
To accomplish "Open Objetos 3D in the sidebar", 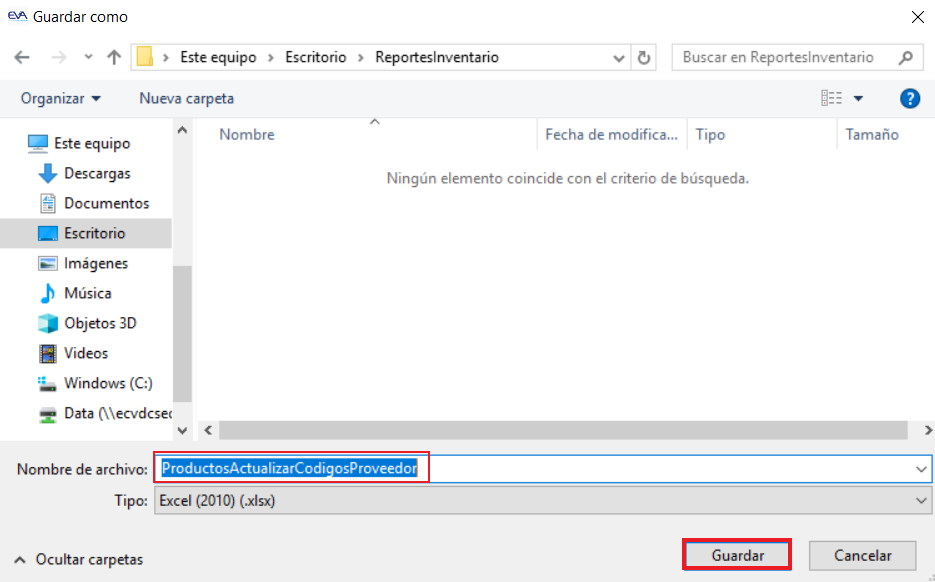I will click(x=100, y=323).
